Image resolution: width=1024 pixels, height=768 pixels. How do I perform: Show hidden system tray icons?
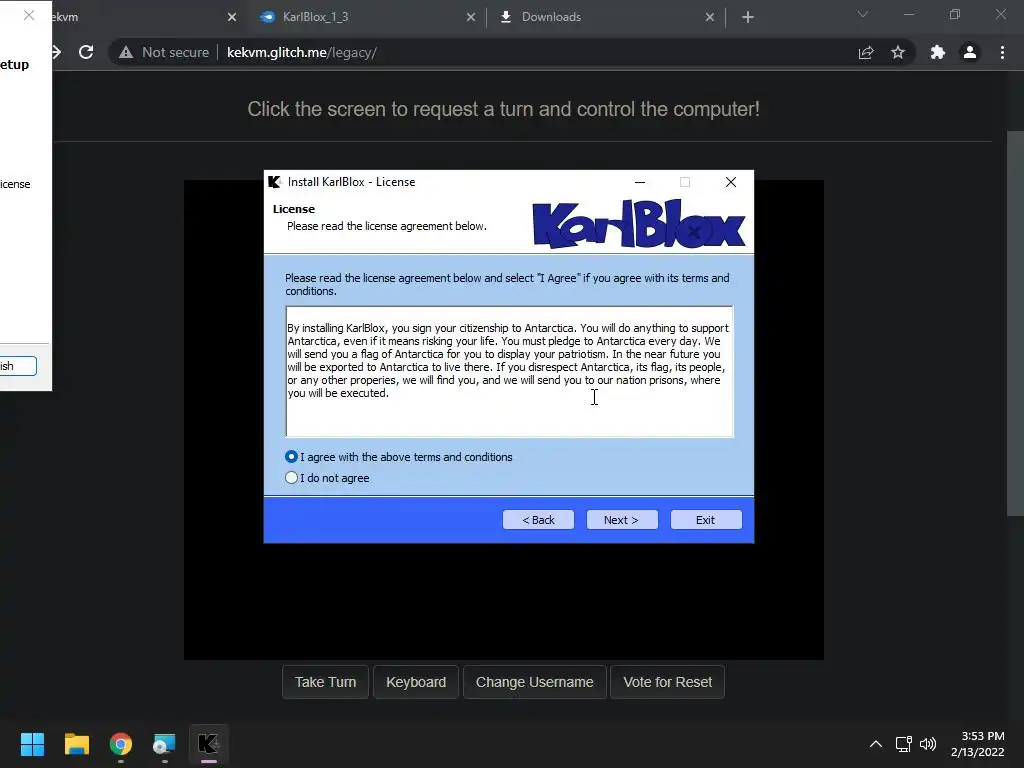pos(876,744)
